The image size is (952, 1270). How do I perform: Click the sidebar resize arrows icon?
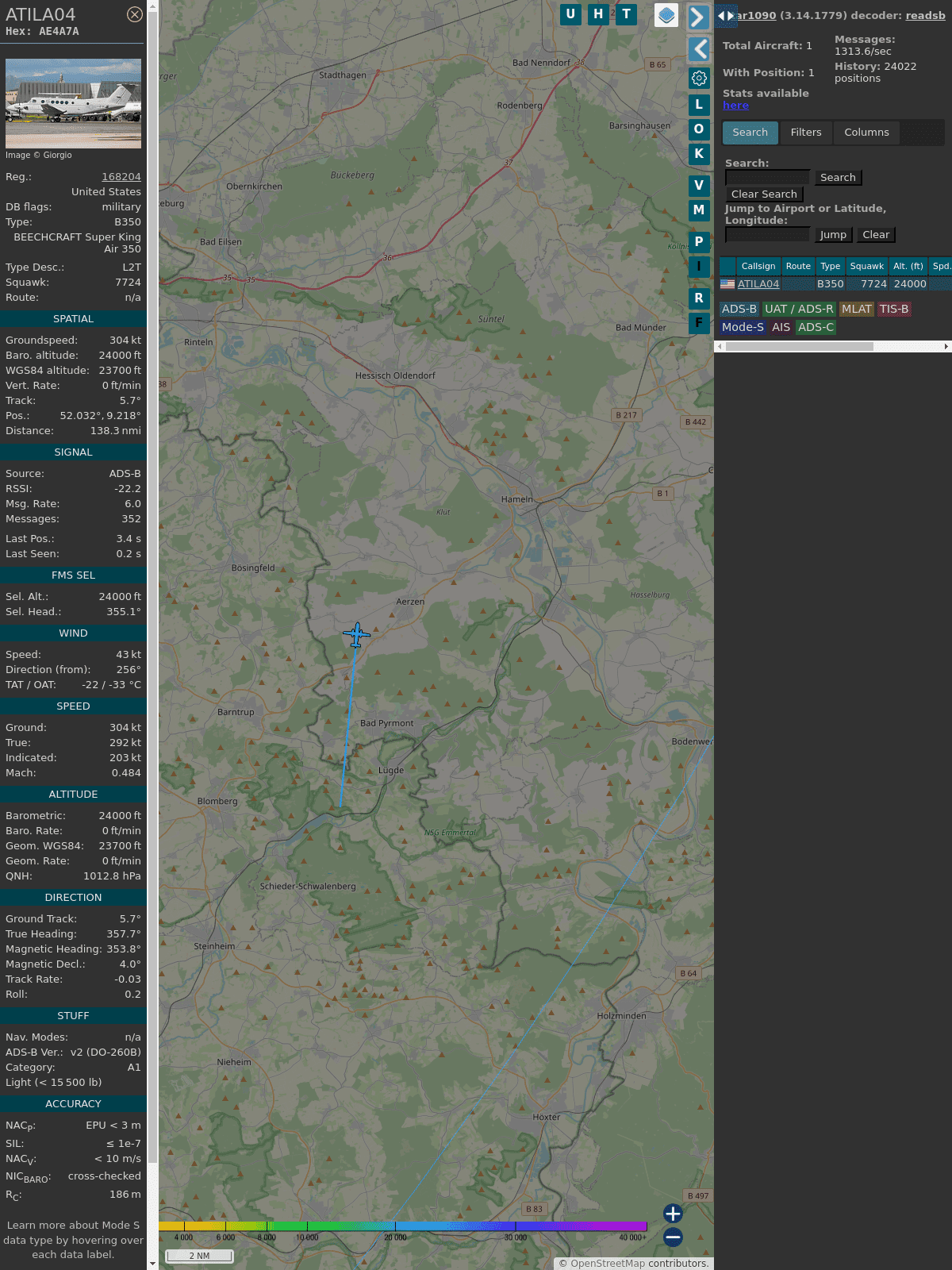726,16
